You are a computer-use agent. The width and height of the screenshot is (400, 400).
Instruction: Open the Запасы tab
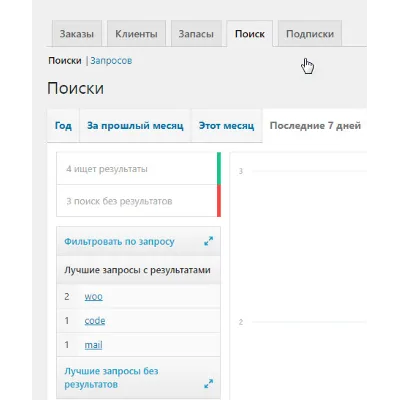pos(196,34)
